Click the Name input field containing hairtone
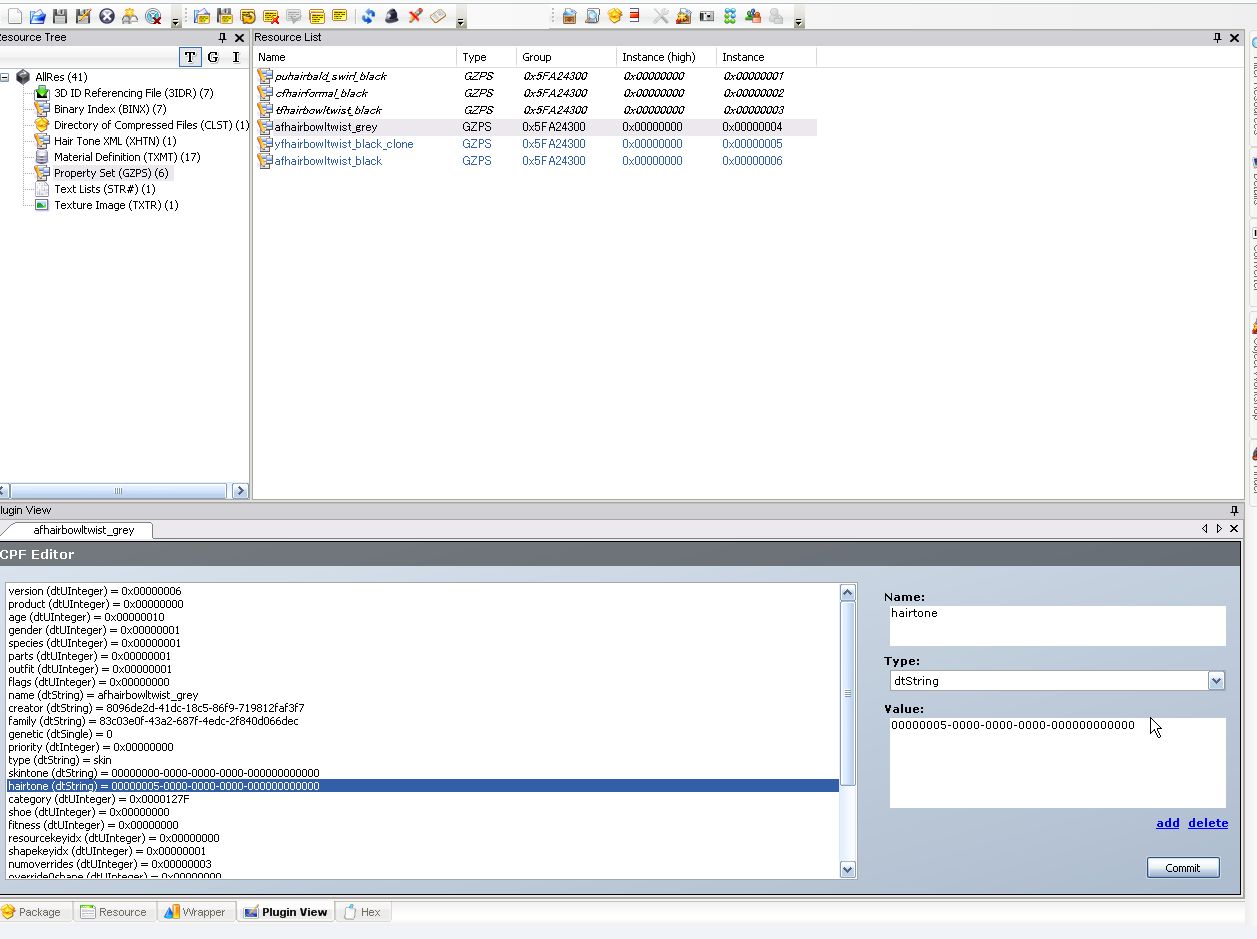Image resolution: width=1257 pixels, height=939 pixels. coord(1057,626)
